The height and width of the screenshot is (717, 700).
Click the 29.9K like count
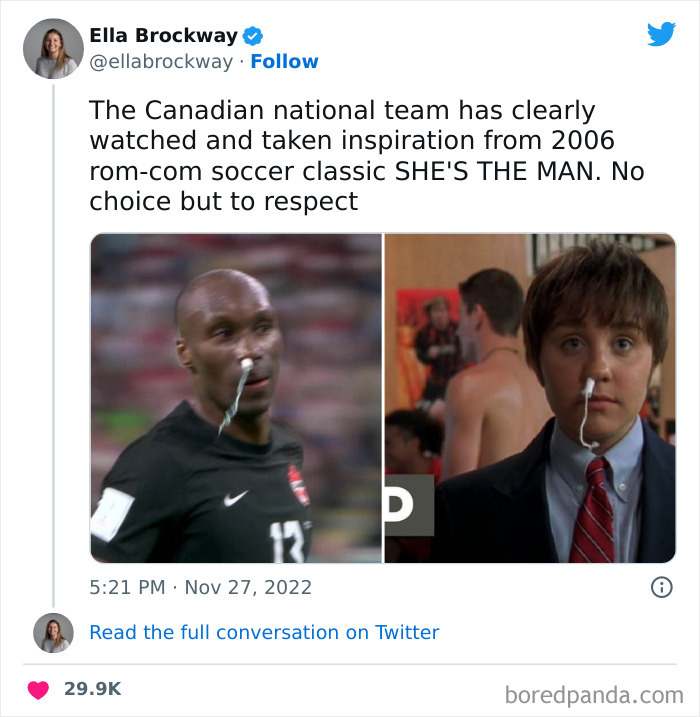[93, 689]
